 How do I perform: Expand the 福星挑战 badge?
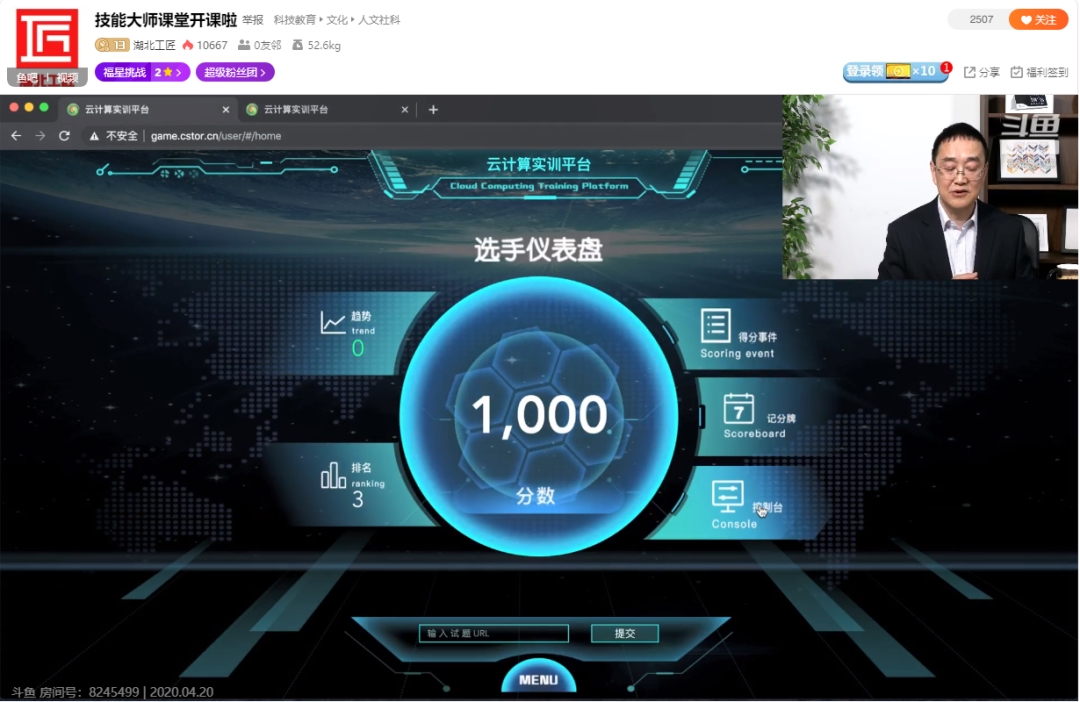click(x=141, y=72)
